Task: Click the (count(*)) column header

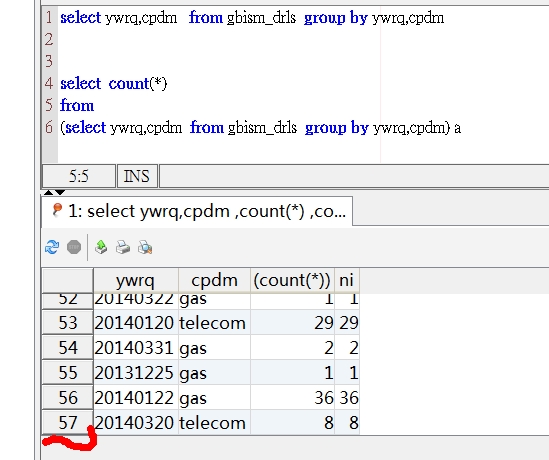Action: (x=292, y=280)
